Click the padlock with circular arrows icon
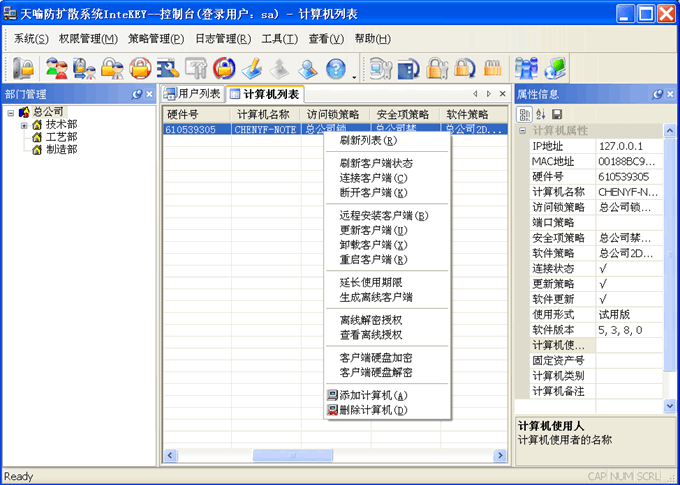 pos(224,69)
